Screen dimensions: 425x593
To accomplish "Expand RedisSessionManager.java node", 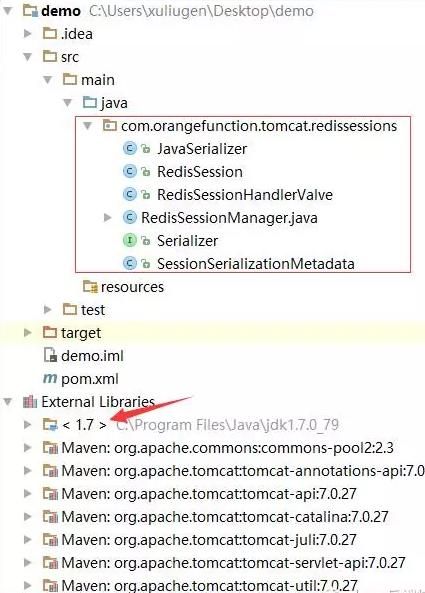I will (107, 217).
